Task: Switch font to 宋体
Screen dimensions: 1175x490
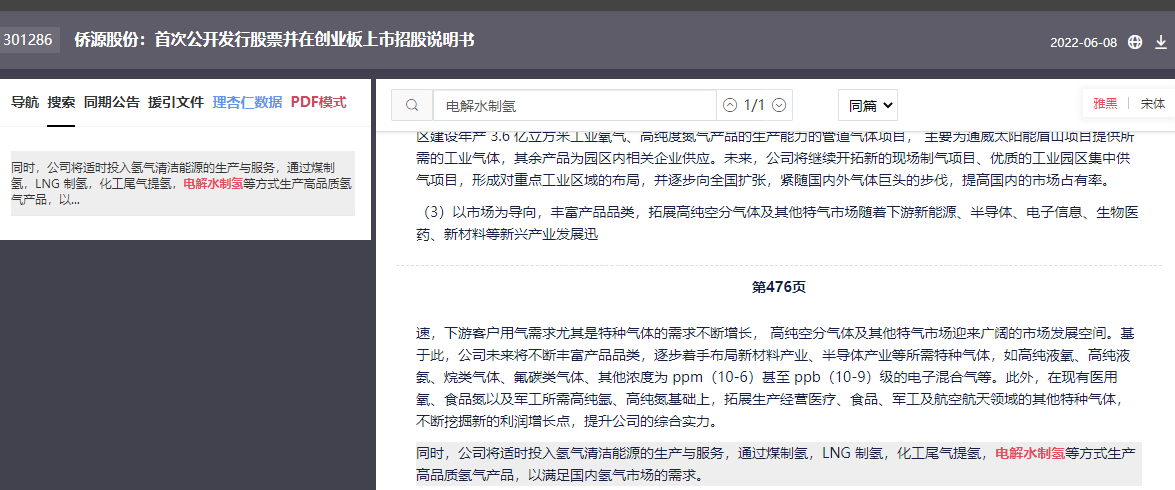Action: click(x=1152, y=104)
